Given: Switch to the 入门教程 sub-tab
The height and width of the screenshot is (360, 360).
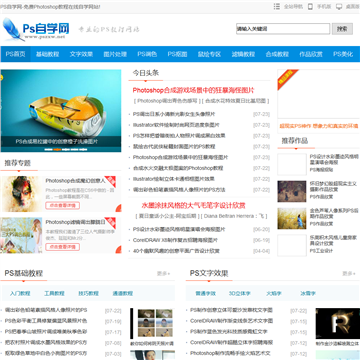Looking at the screenshot, I should coord(20,293).
